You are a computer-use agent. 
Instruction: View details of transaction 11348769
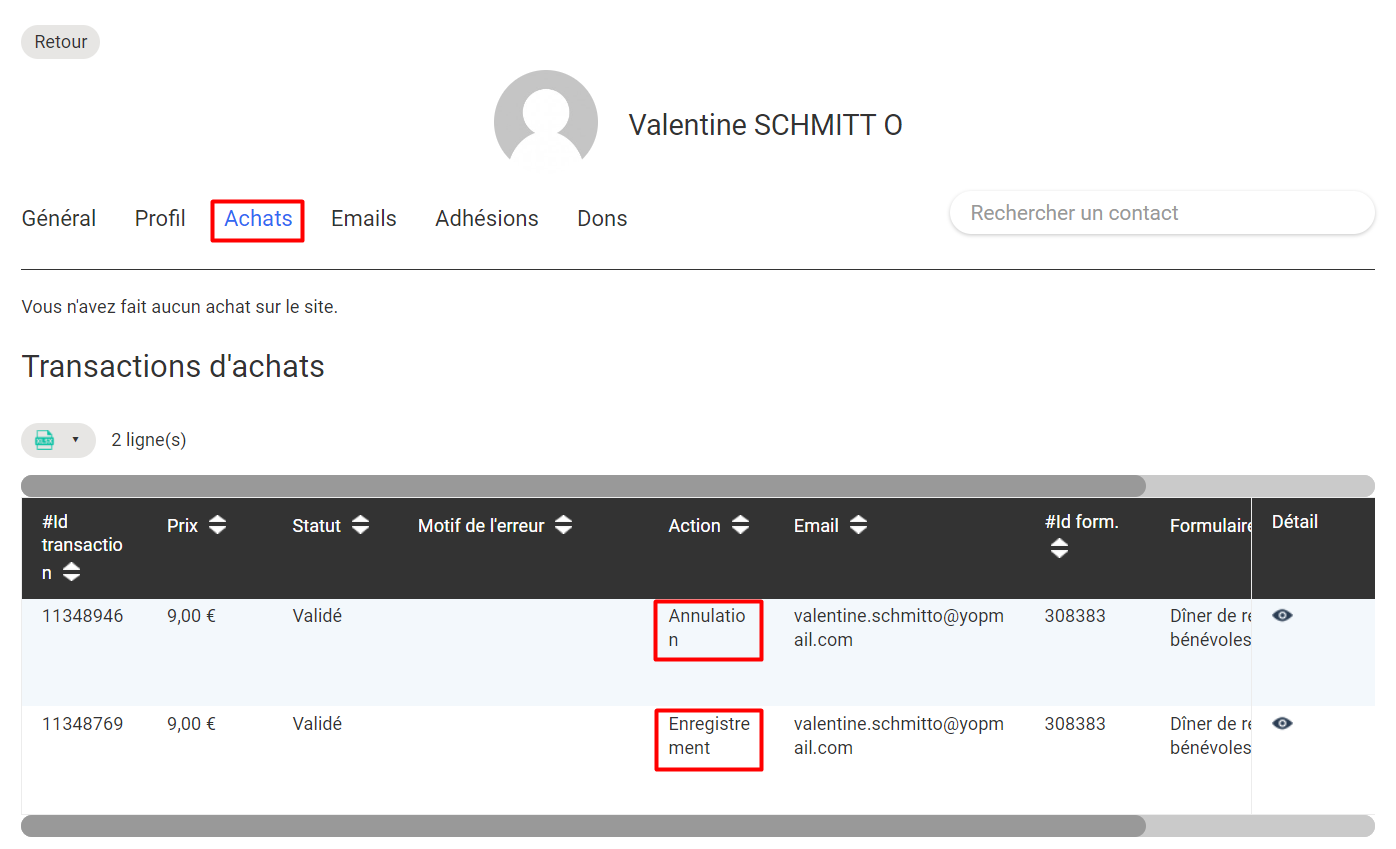tap(1282, 723)
